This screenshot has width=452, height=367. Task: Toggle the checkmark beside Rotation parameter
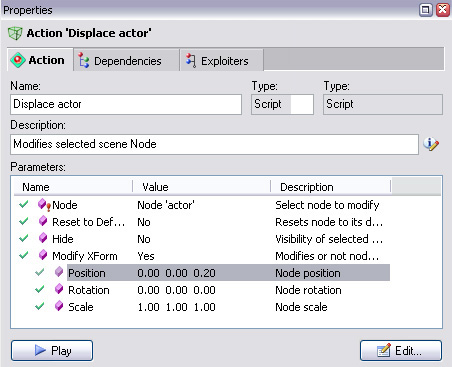40,289
